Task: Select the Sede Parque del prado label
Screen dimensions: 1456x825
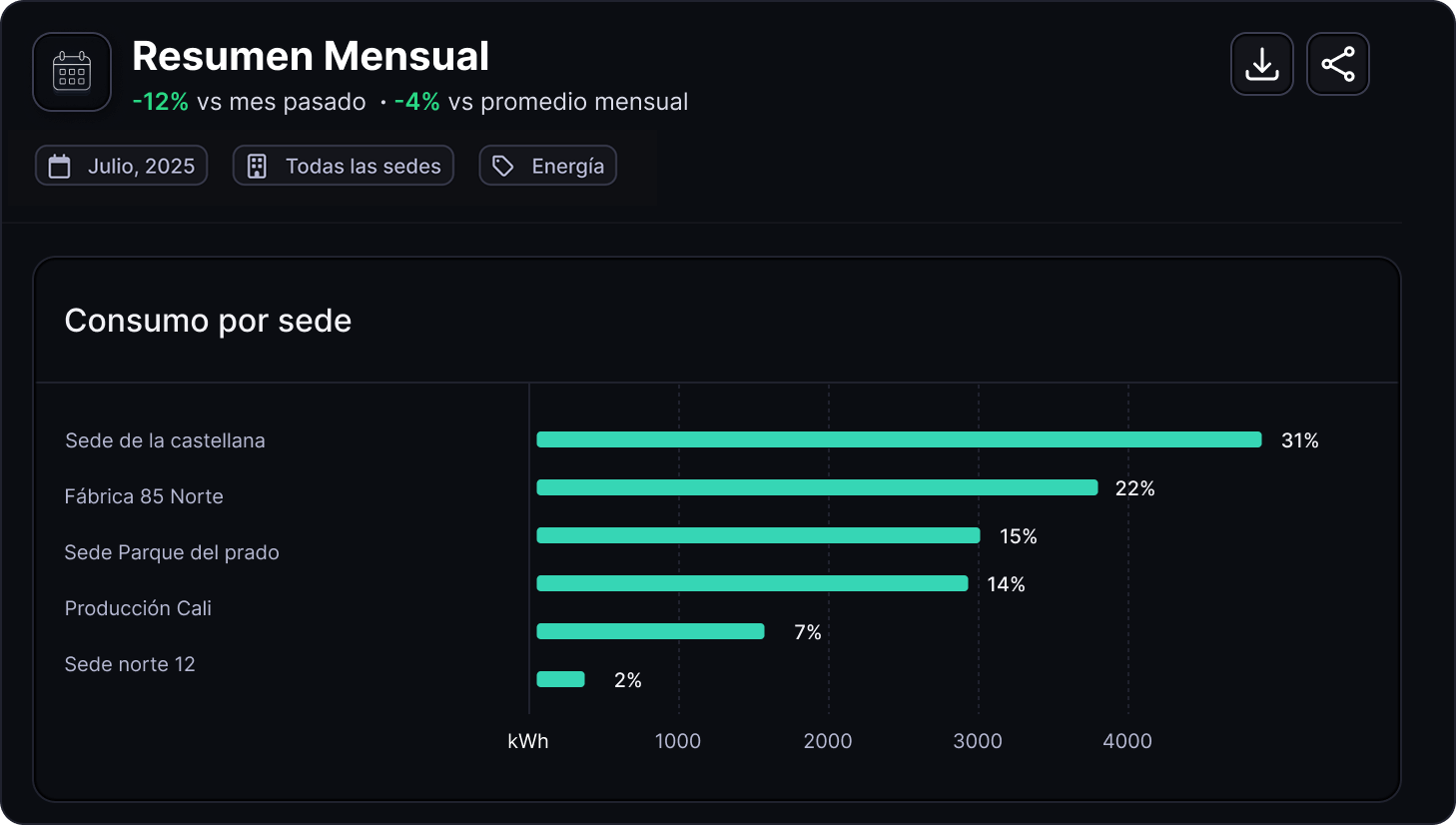Action: 172,552
